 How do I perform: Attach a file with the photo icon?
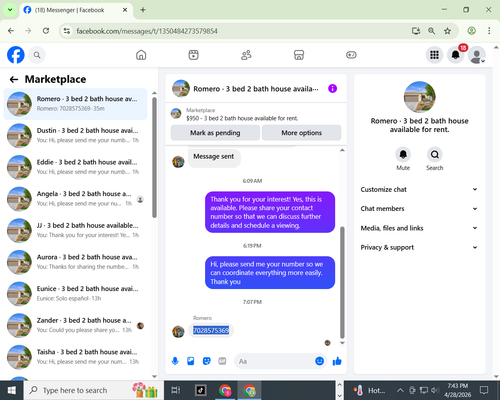[191, 361]
